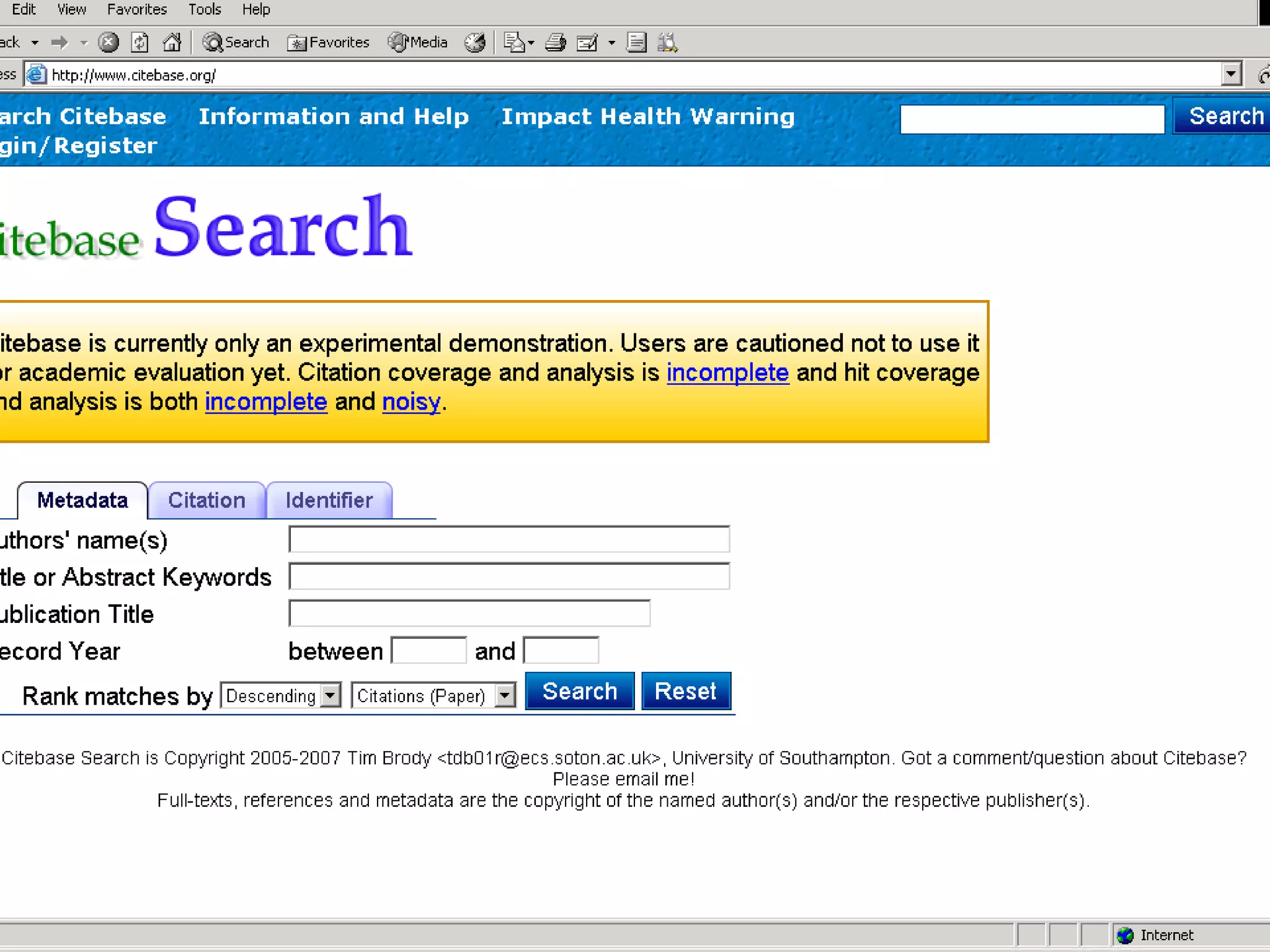This screenshot has width=1270, height=952.
Task: Click the Refresh page icon
Action: (x=140, y=42)
